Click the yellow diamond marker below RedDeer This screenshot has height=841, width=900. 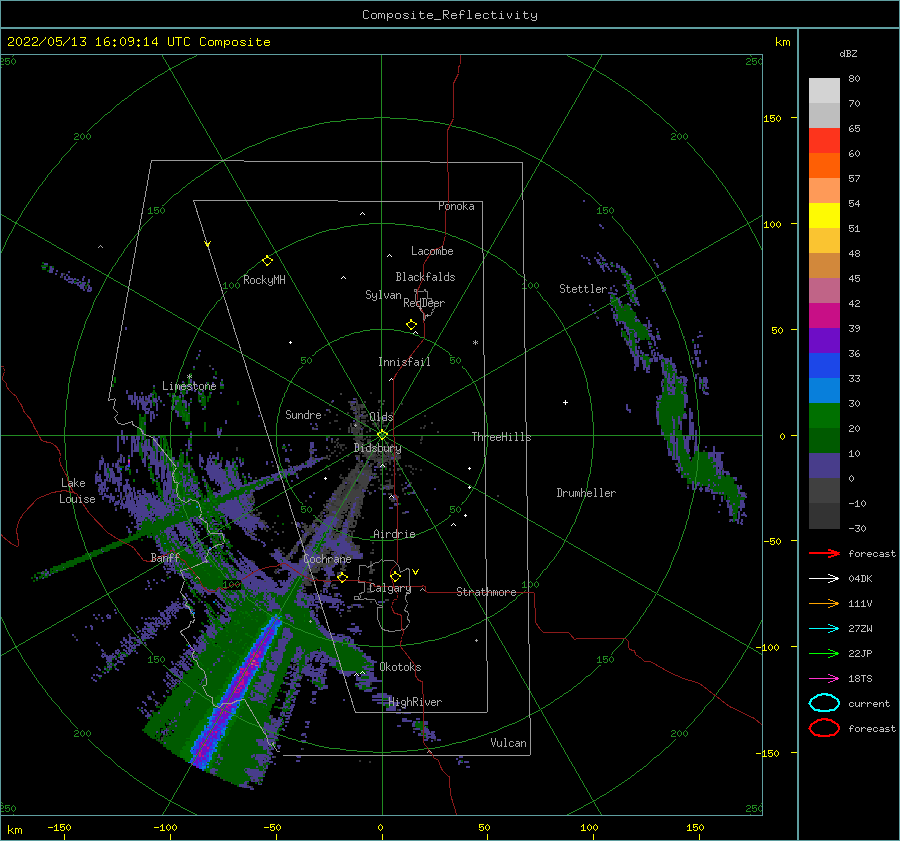pos(411,325)
